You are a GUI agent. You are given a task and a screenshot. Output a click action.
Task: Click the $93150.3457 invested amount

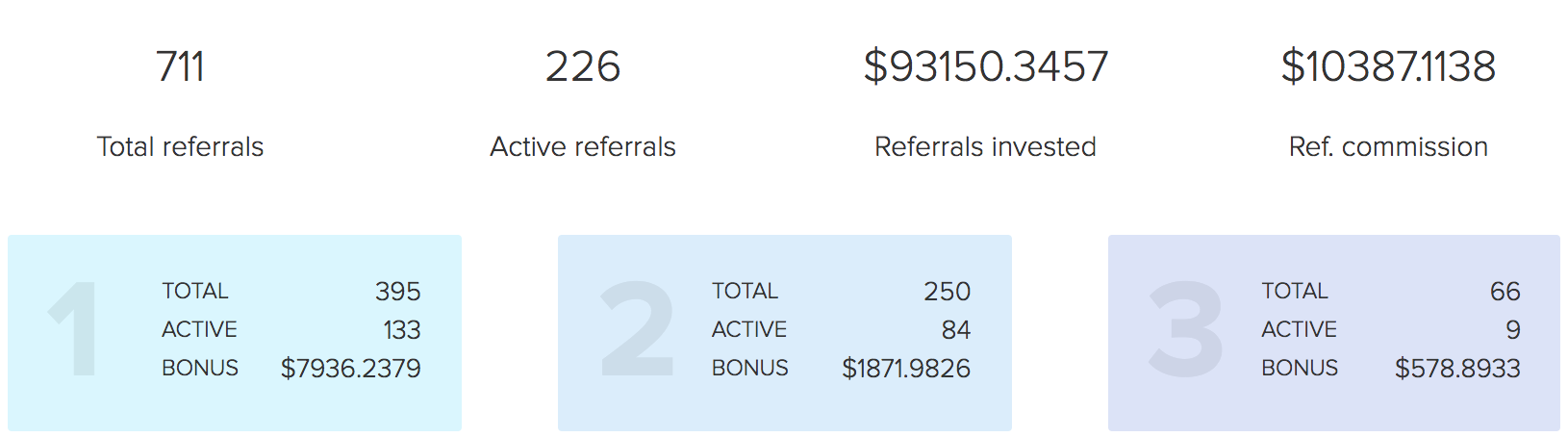point(986,66)
